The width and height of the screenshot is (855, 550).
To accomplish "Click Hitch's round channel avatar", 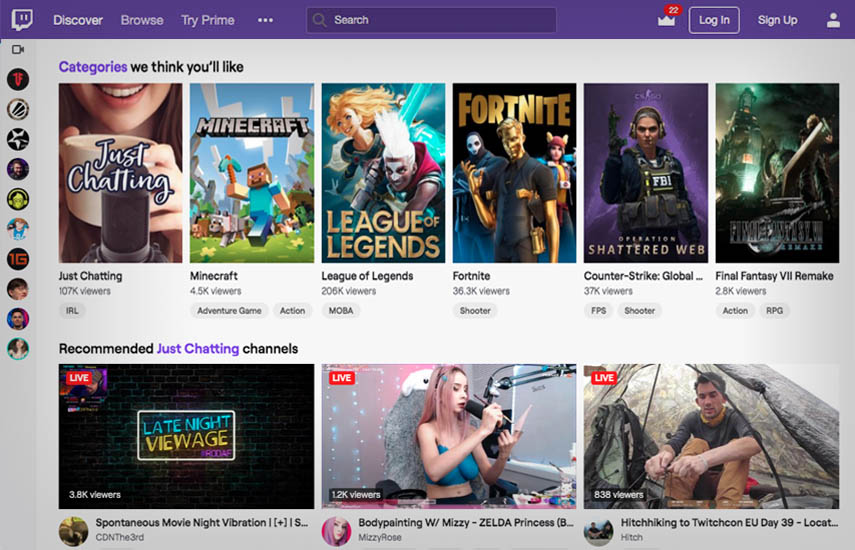I will 598,531.
